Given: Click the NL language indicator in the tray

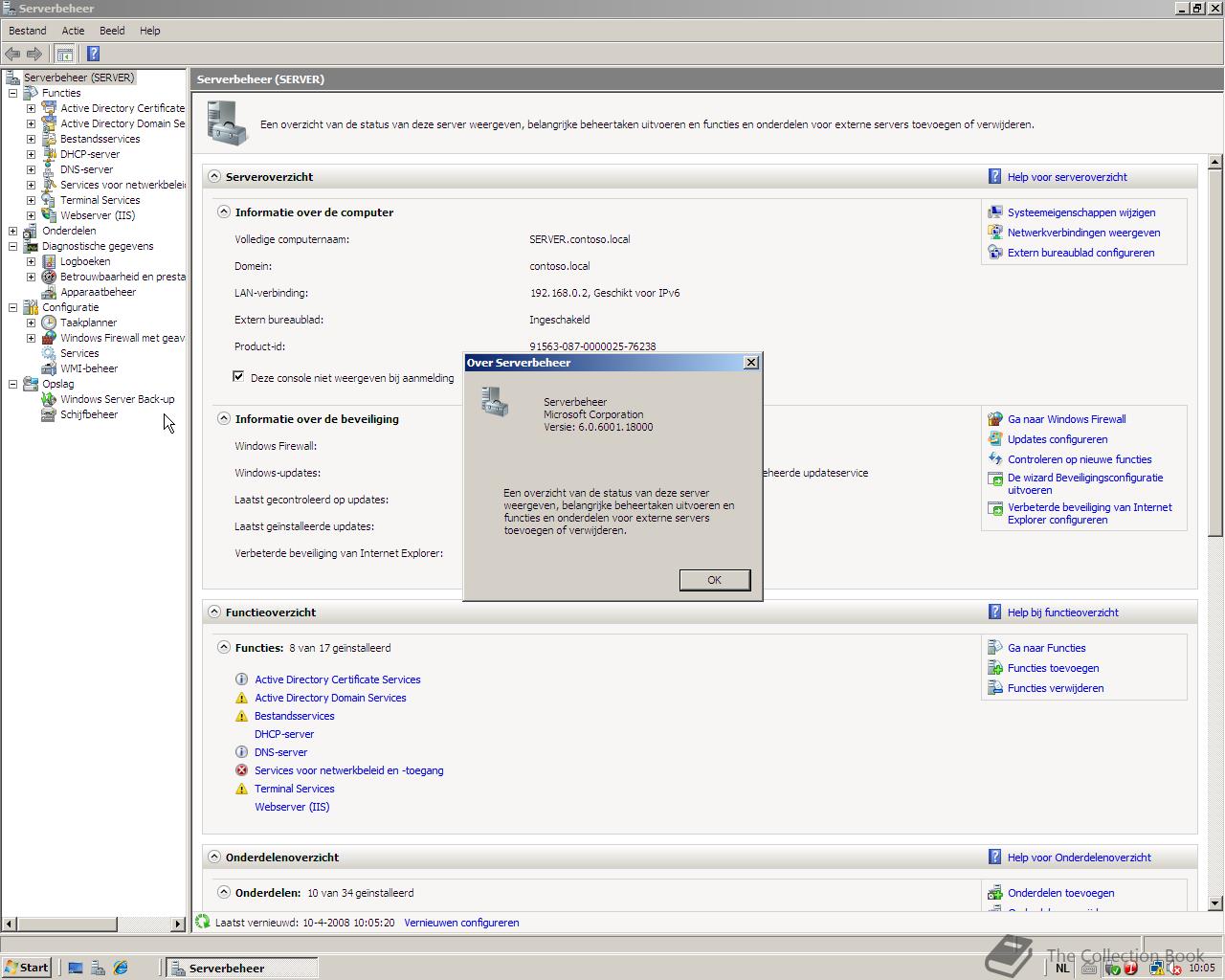Looking at the screenshot, I should point(1062,968).
